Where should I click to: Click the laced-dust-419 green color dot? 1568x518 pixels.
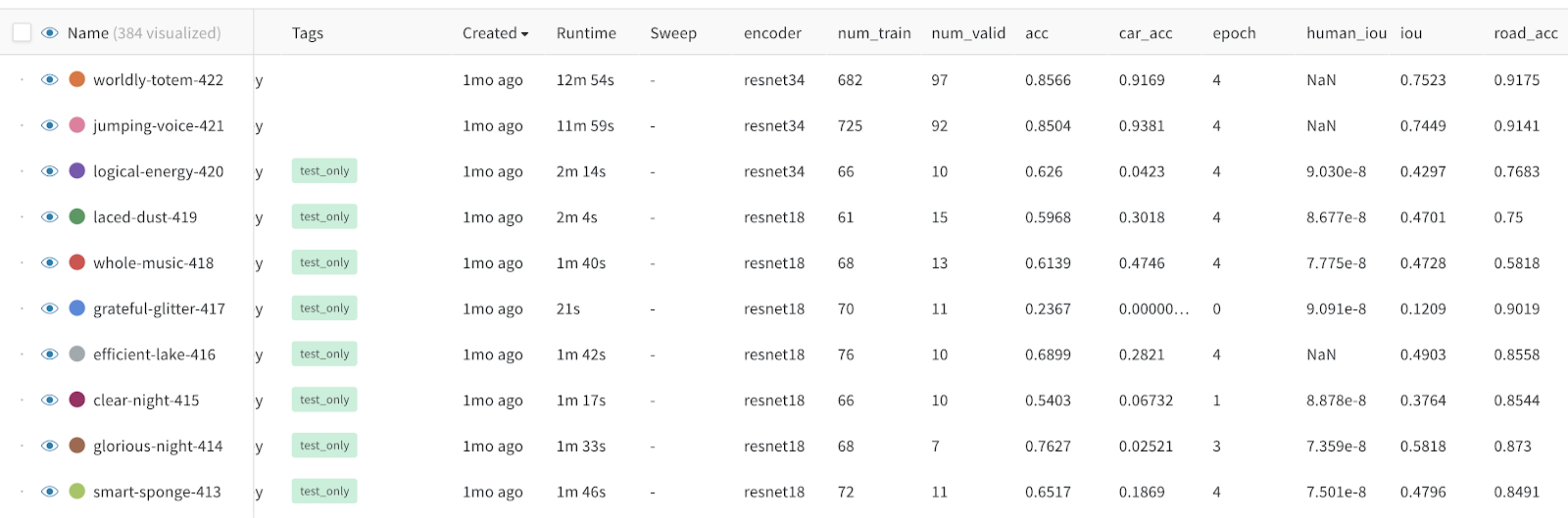click(x=77, y=216)
